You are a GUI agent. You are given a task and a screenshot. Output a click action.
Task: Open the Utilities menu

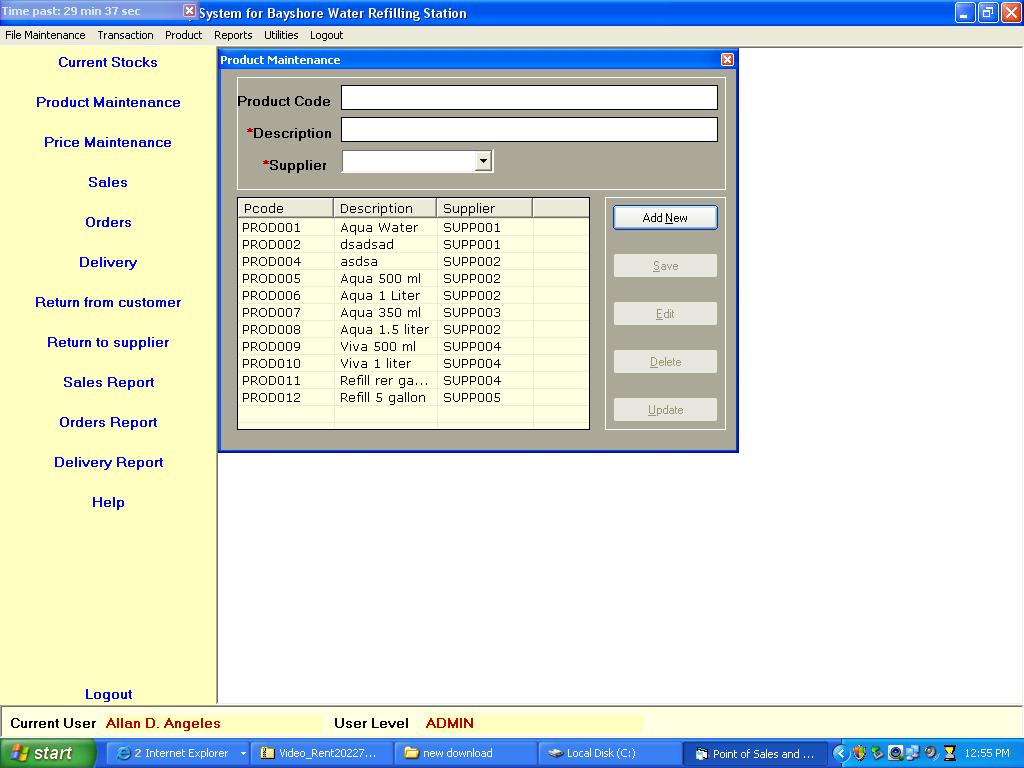[x=281, y=35]
